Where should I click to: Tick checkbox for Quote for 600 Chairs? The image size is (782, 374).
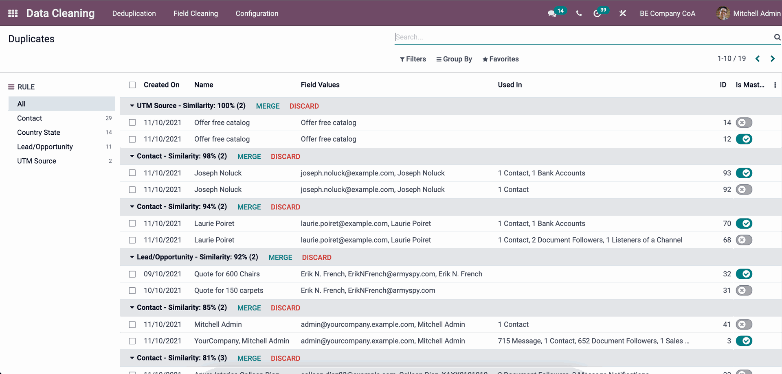click(132, 274)
